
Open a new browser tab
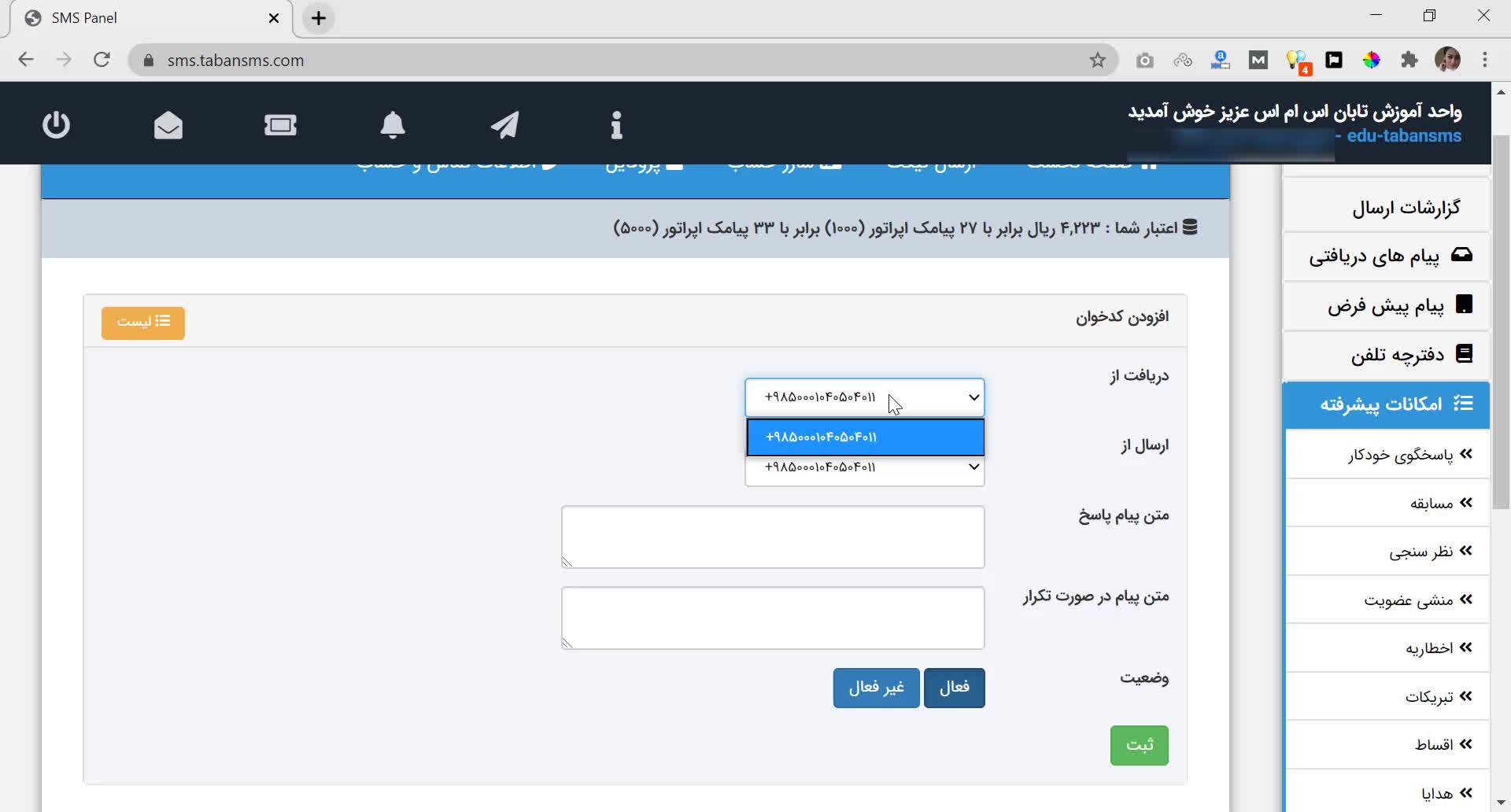319,18
